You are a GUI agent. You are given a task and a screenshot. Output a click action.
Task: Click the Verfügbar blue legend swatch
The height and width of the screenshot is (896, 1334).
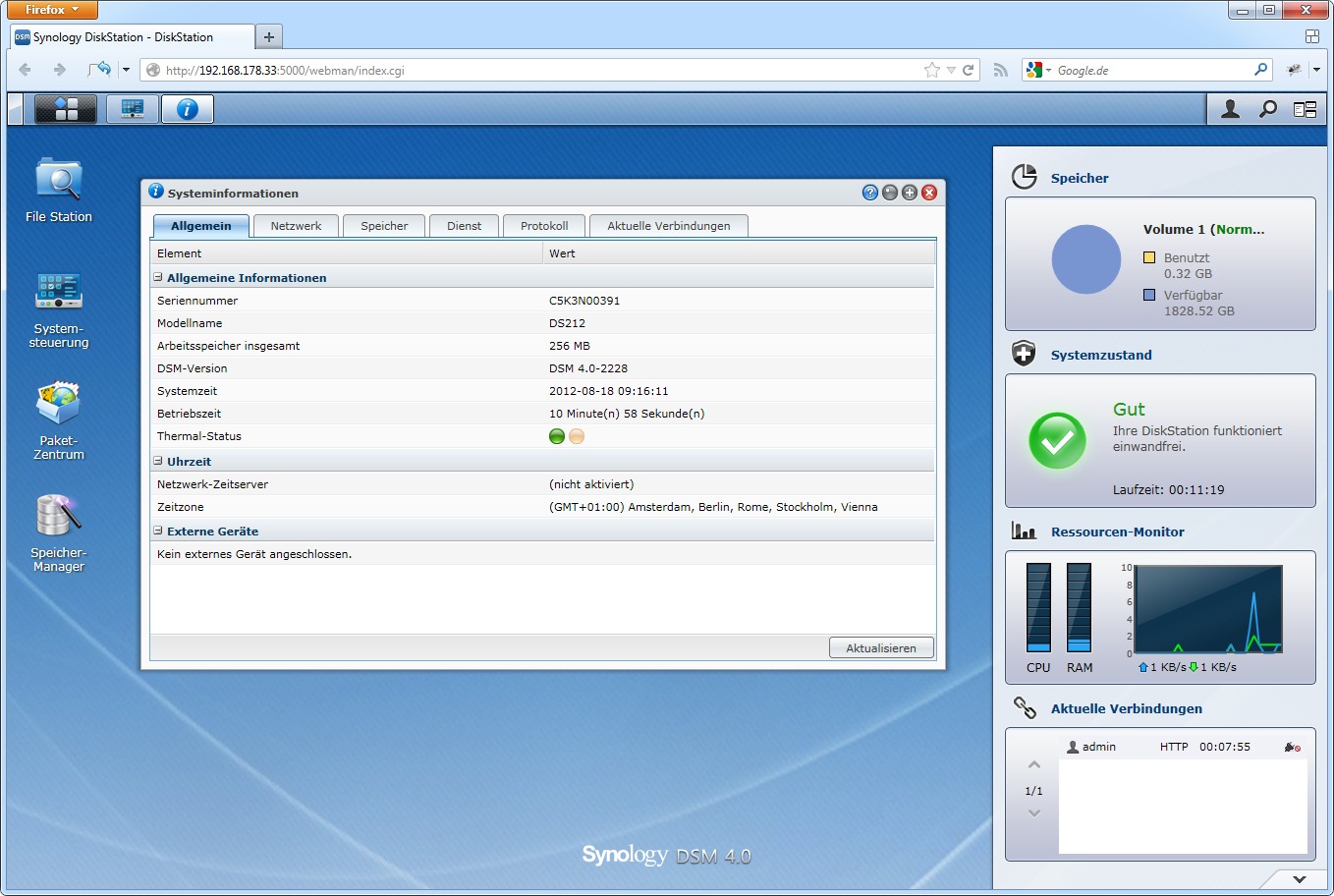[x=1149, y=295]
